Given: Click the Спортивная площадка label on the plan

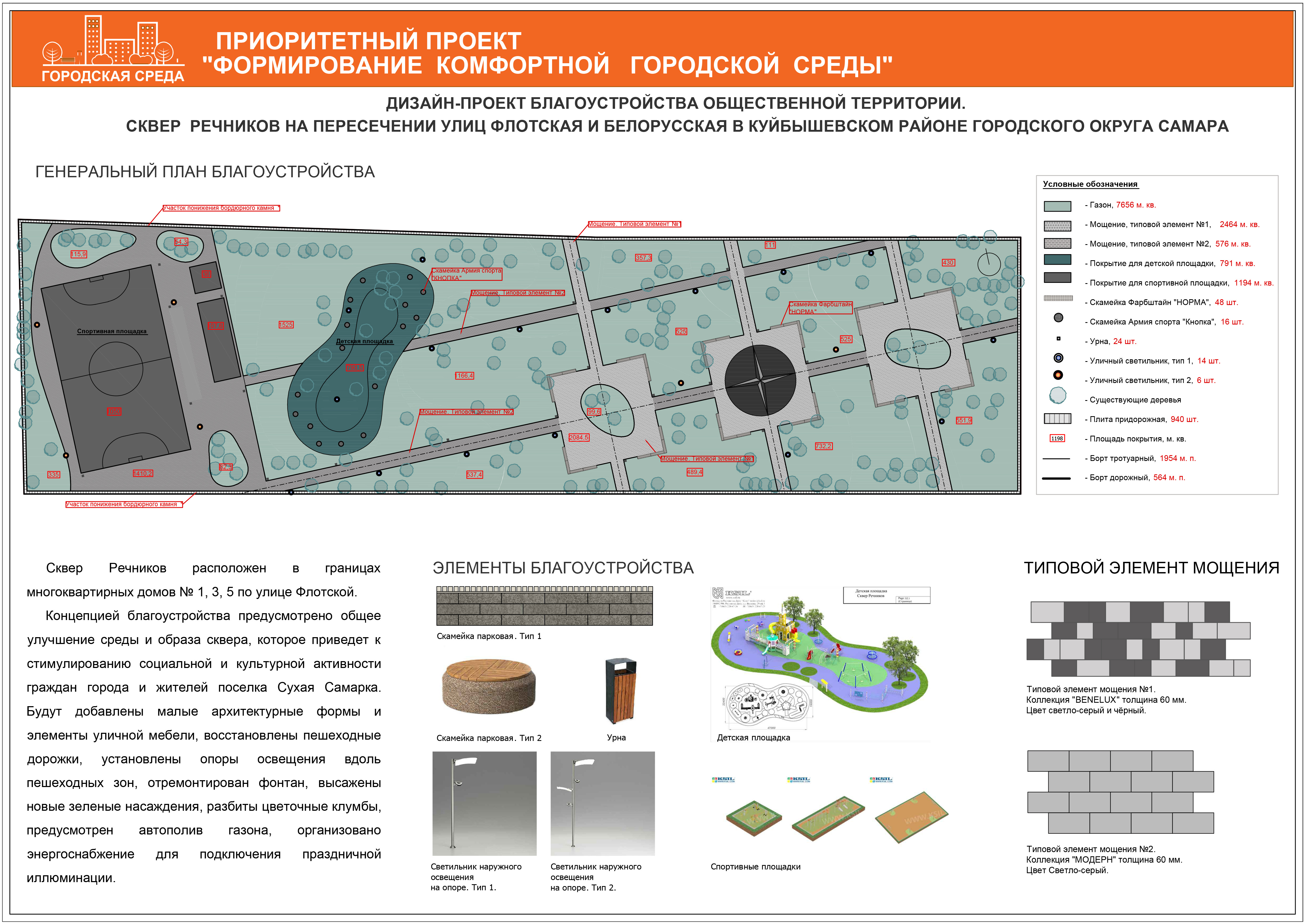Looking at the screenshot, I should click(x=112, y=331).
